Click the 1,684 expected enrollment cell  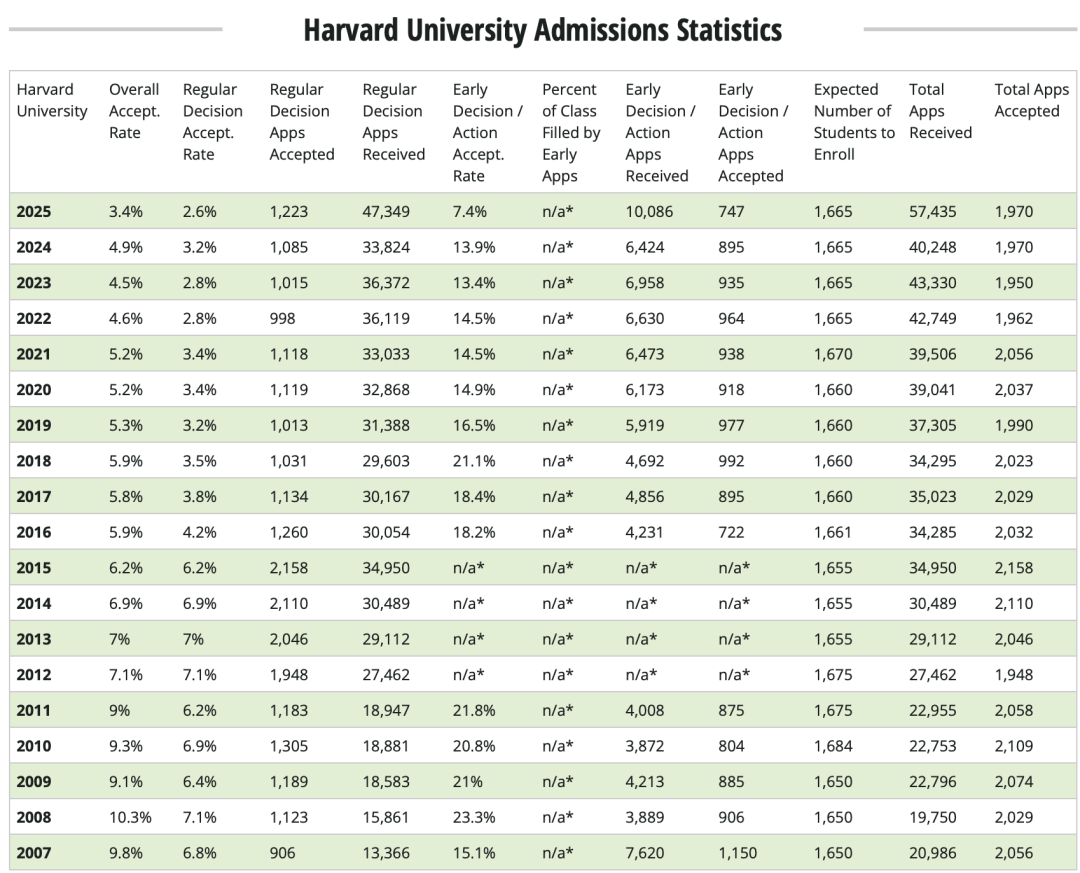click(833, 746)
